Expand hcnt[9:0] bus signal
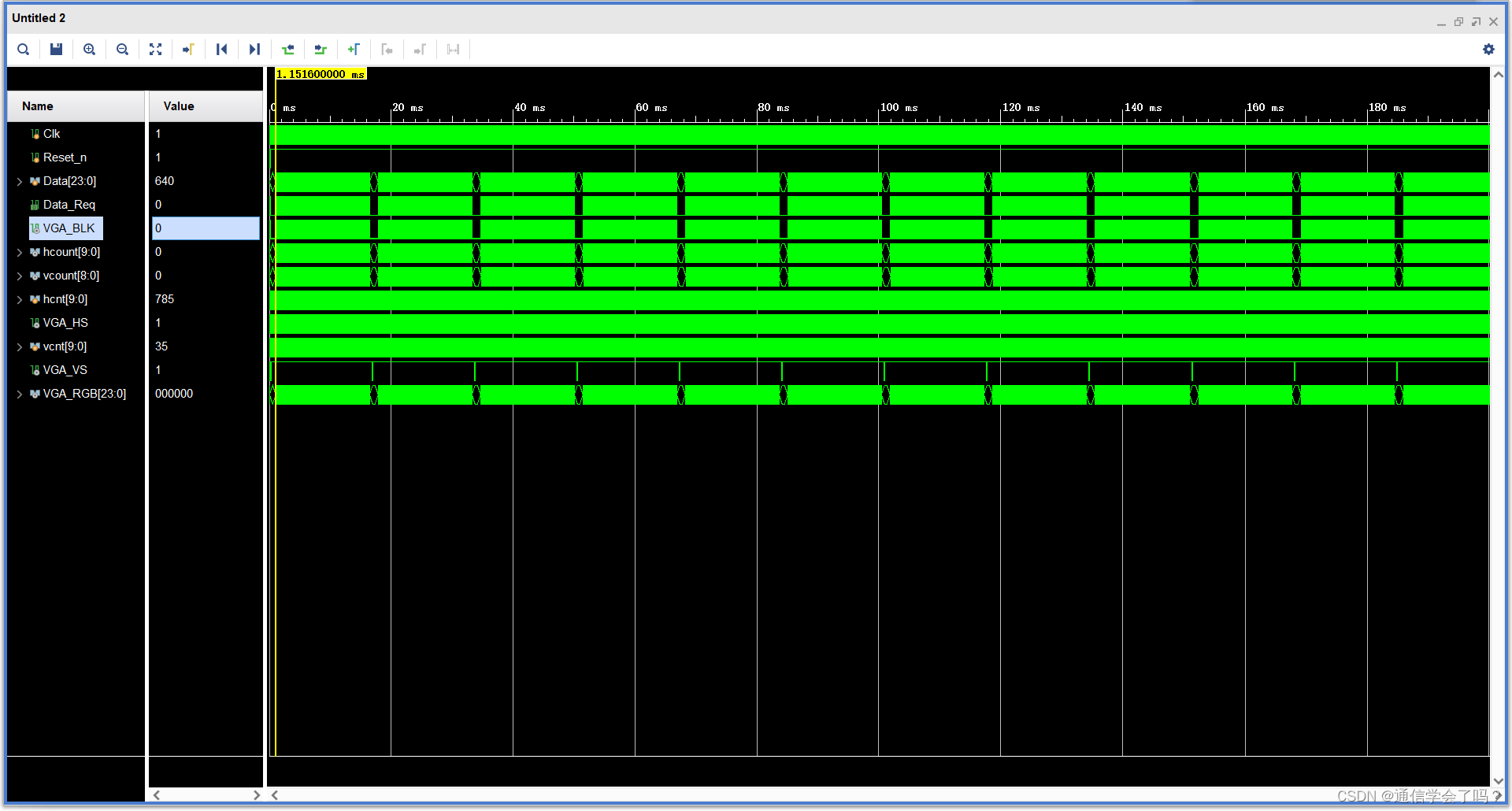Screen dimensions: 1512x811 tap(20, 300)
